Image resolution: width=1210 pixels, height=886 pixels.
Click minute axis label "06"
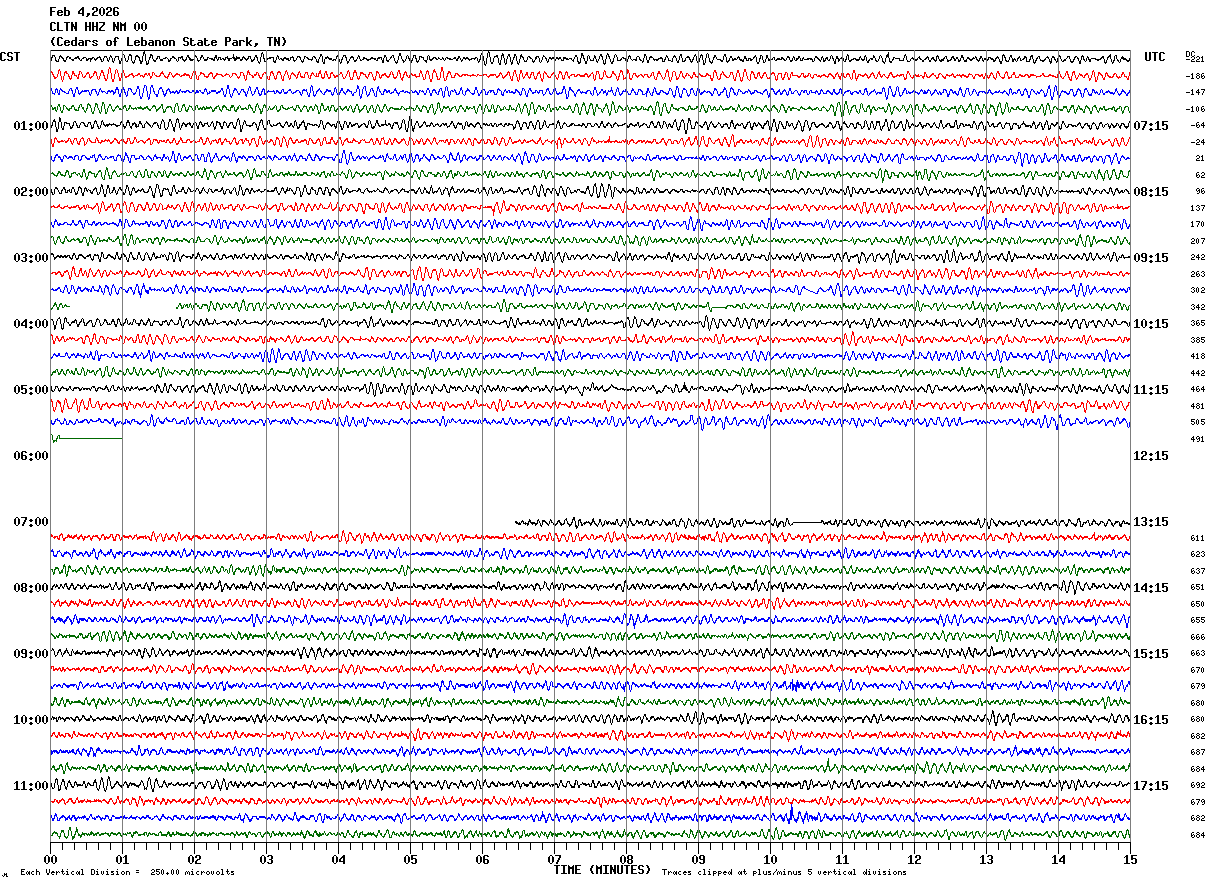click(x=482, y=859)
